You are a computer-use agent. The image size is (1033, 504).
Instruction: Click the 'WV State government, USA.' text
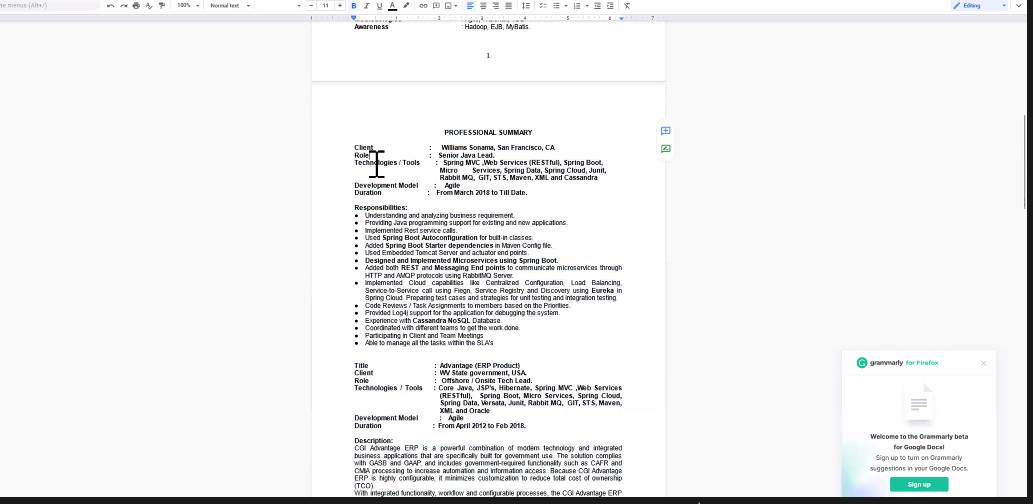pyautogui.click(x=484, y=373)
